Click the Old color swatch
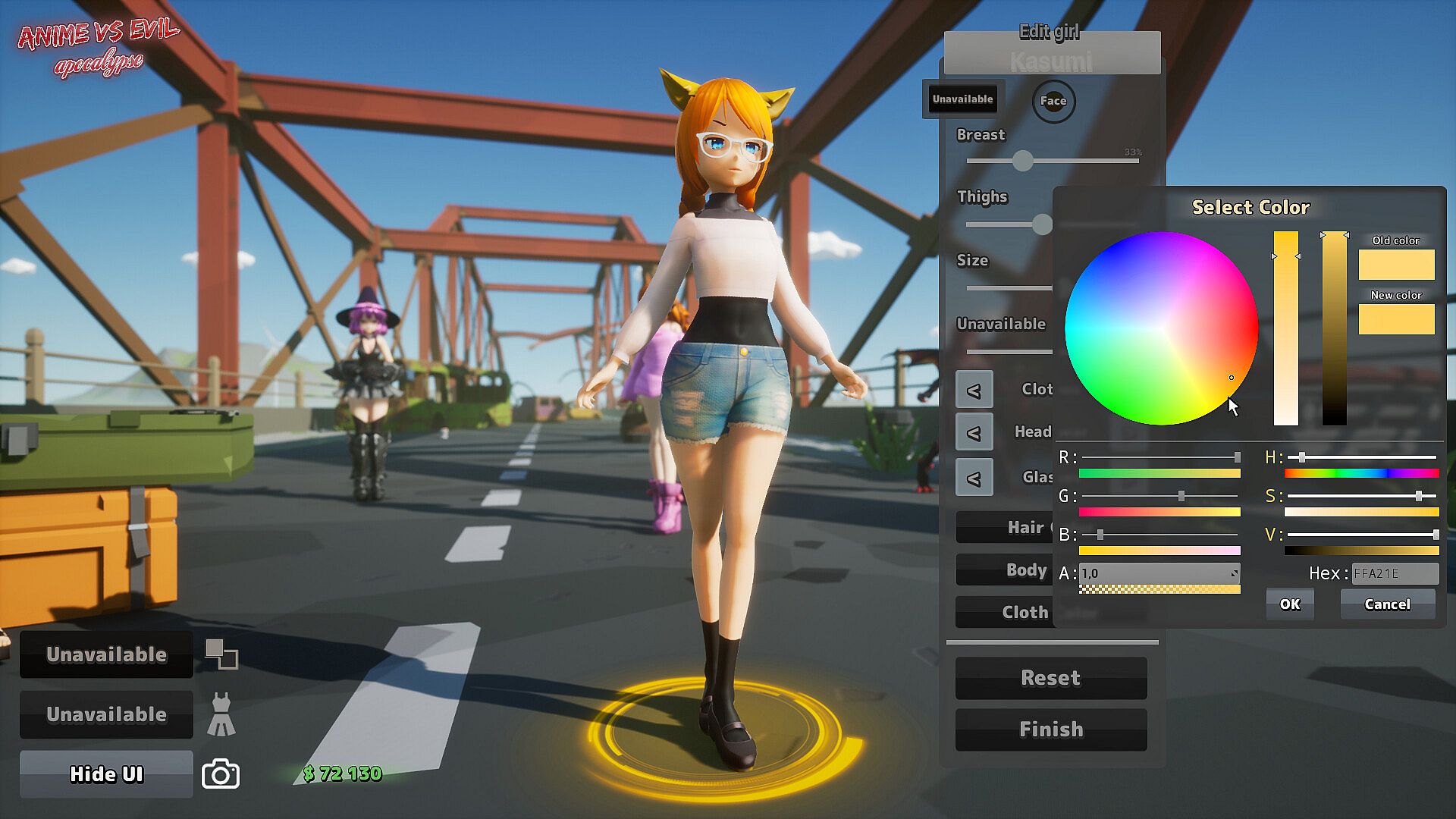The image size is (1456, 819). (1396, 265)
